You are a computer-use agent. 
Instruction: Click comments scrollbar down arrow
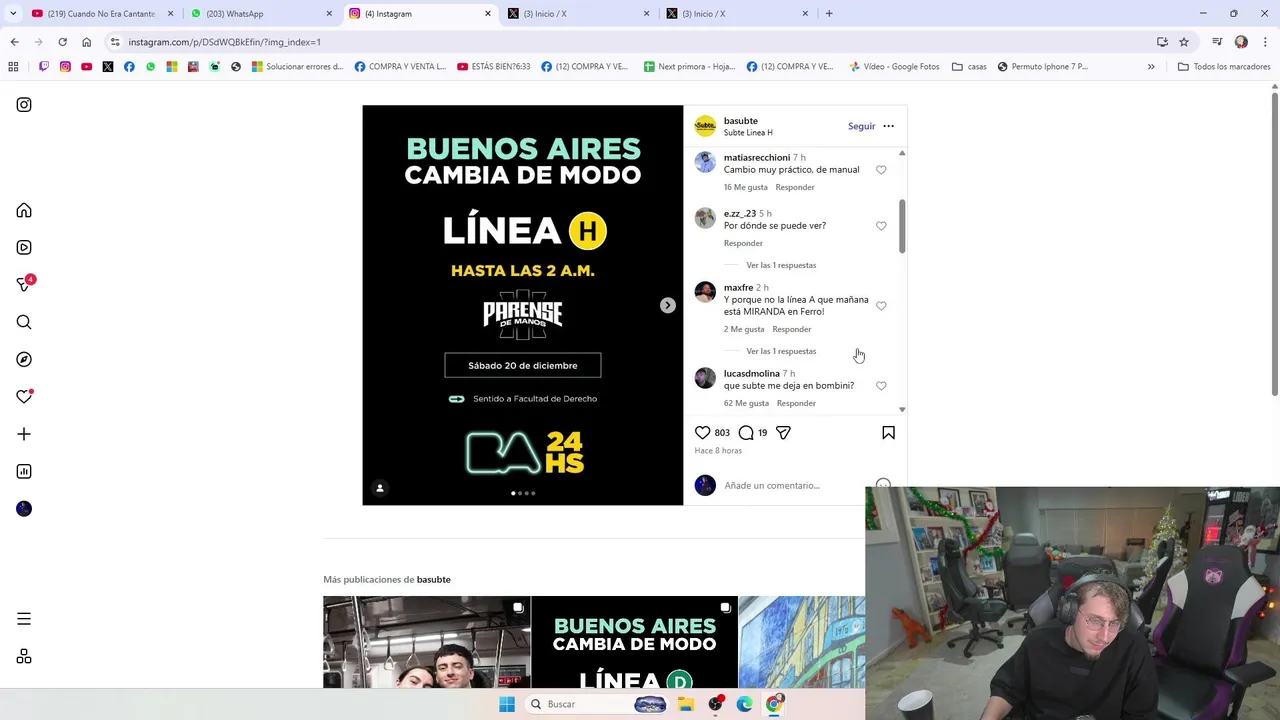pos(902,410)
